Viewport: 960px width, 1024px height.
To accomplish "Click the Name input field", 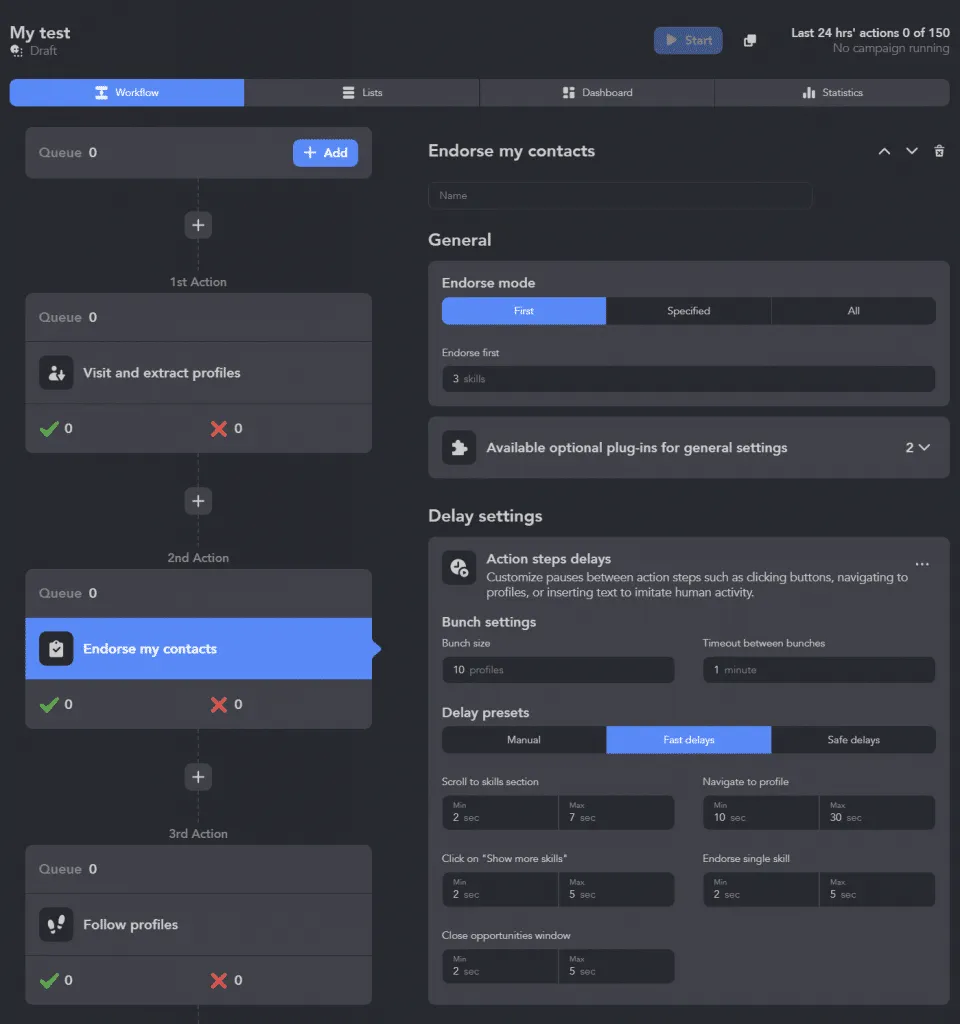I will pyautogui.click(x=620, y=196).
